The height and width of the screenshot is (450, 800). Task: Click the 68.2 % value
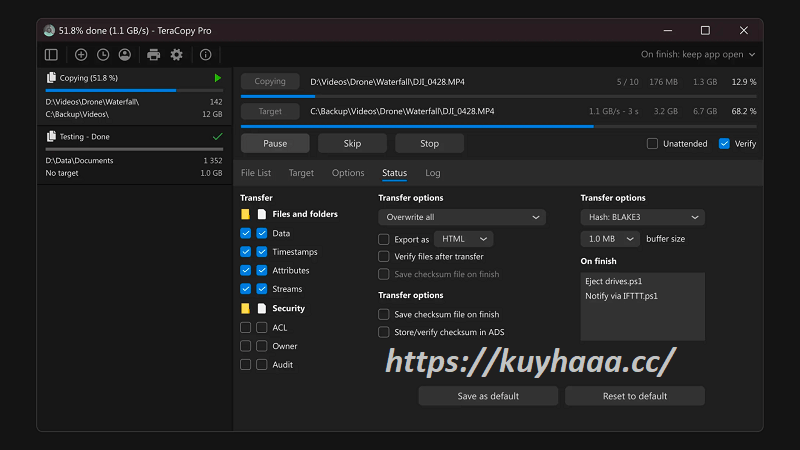pyautogui.click(x=744, y=111)
